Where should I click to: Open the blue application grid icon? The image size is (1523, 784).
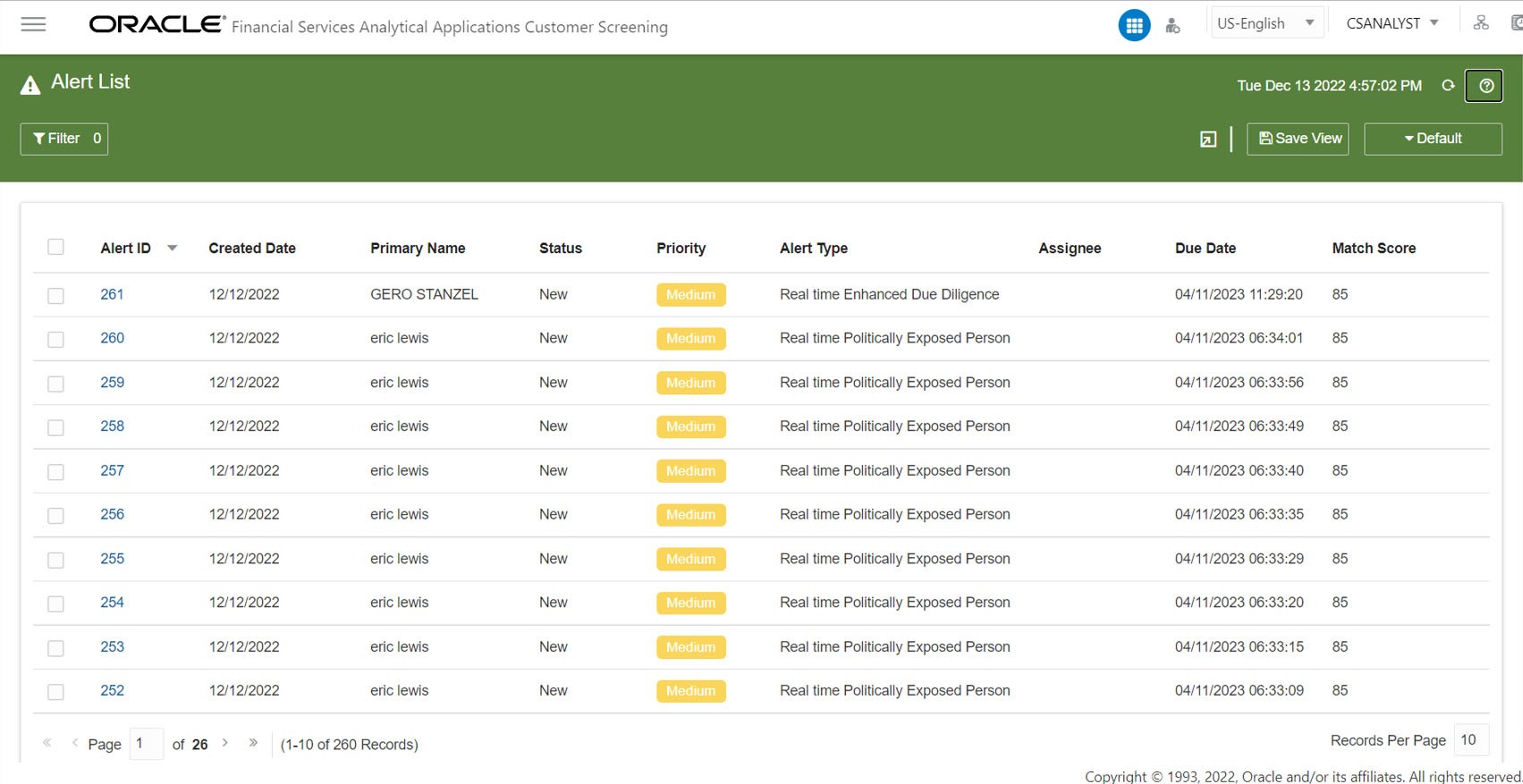[1134, 25]
